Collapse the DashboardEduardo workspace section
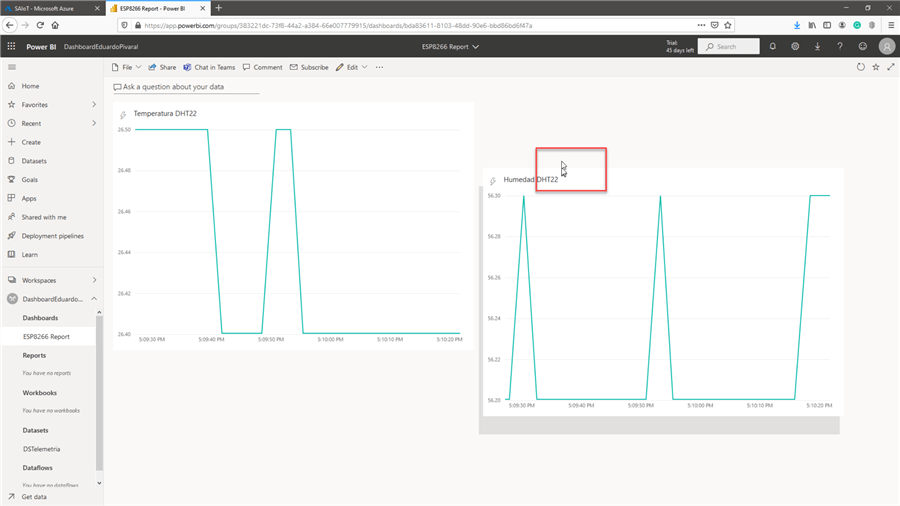The height and width of the screenshot is (506, 900). [94, 299]
